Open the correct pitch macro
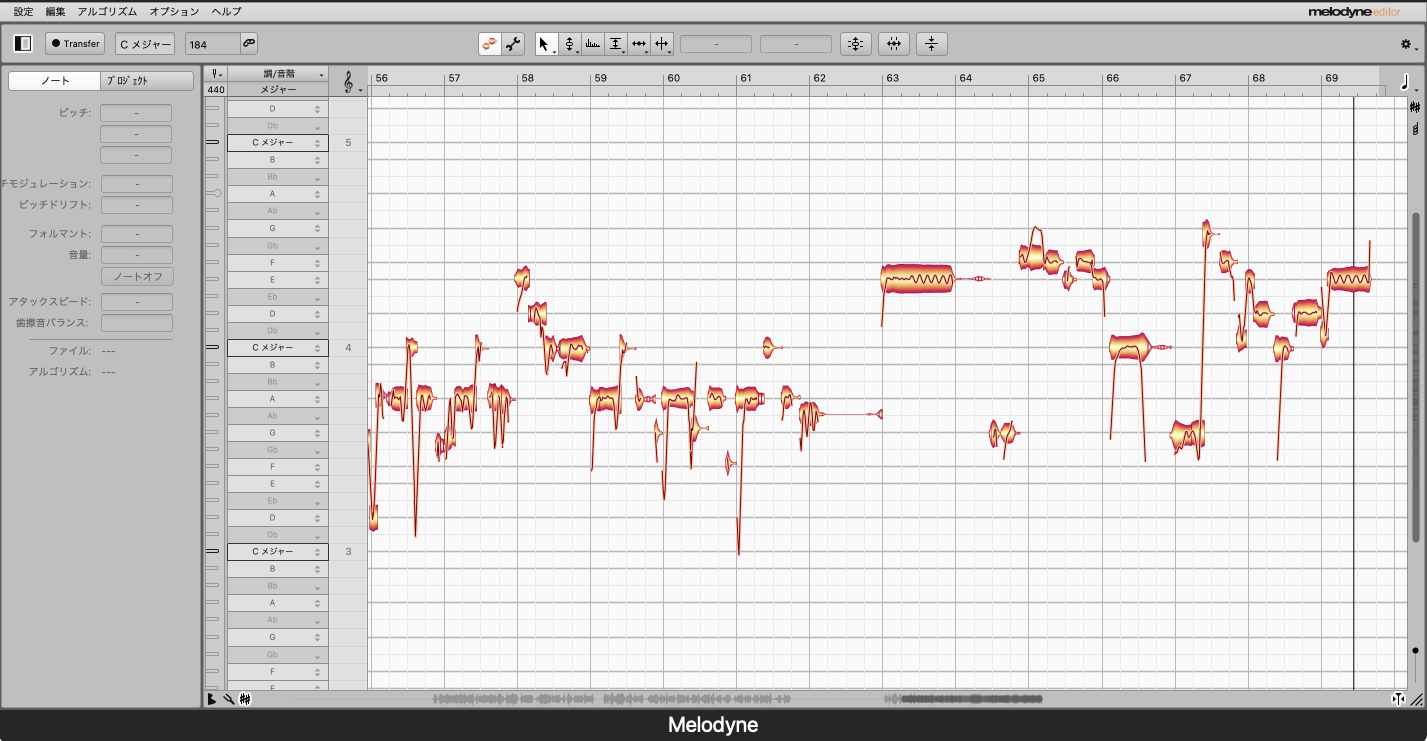This screenshot has height=741, width=1427. pos(855,44)
